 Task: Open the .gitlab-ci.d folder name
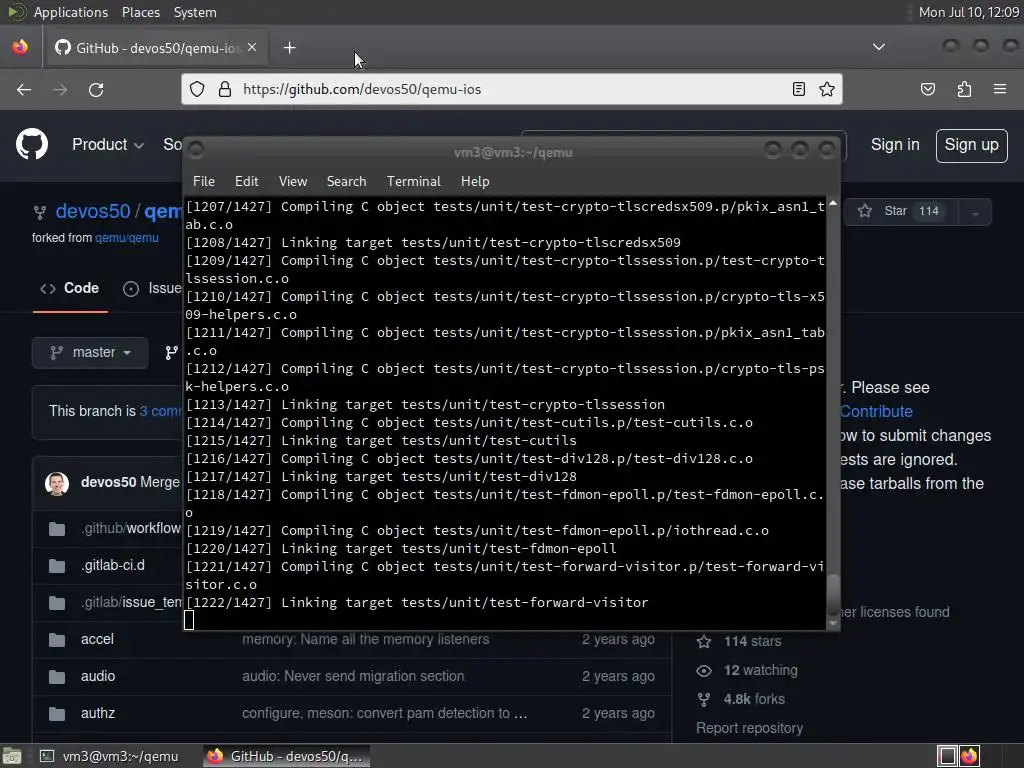113,565
